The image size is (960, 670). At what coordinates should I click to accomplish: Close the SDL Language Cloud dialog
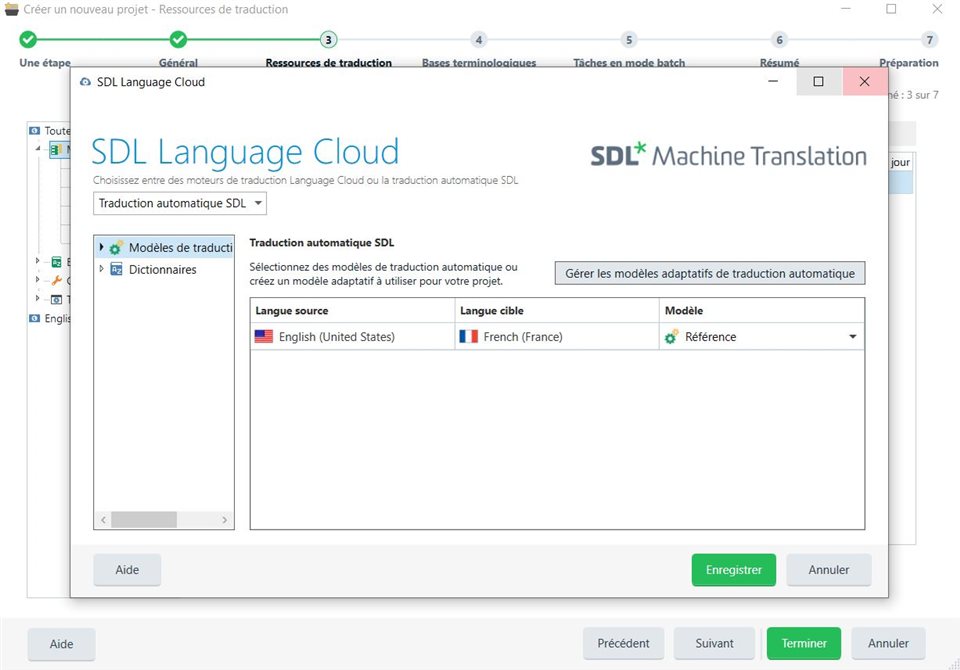864,81
